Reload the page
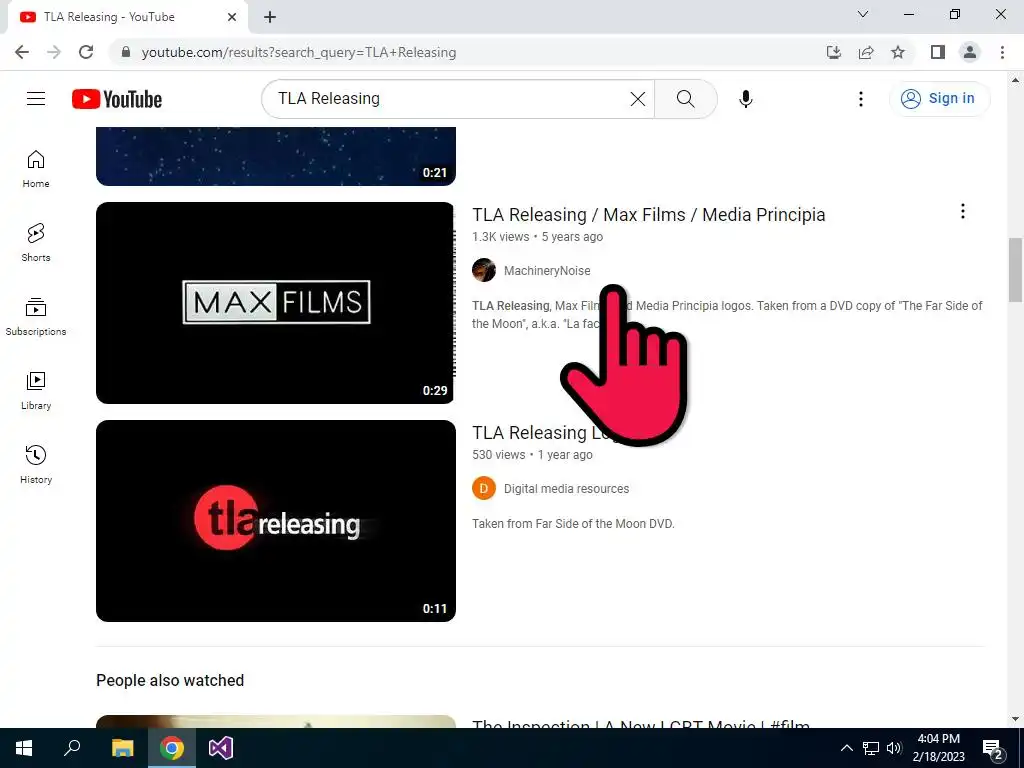The image size is (1024, 768). 86,52
